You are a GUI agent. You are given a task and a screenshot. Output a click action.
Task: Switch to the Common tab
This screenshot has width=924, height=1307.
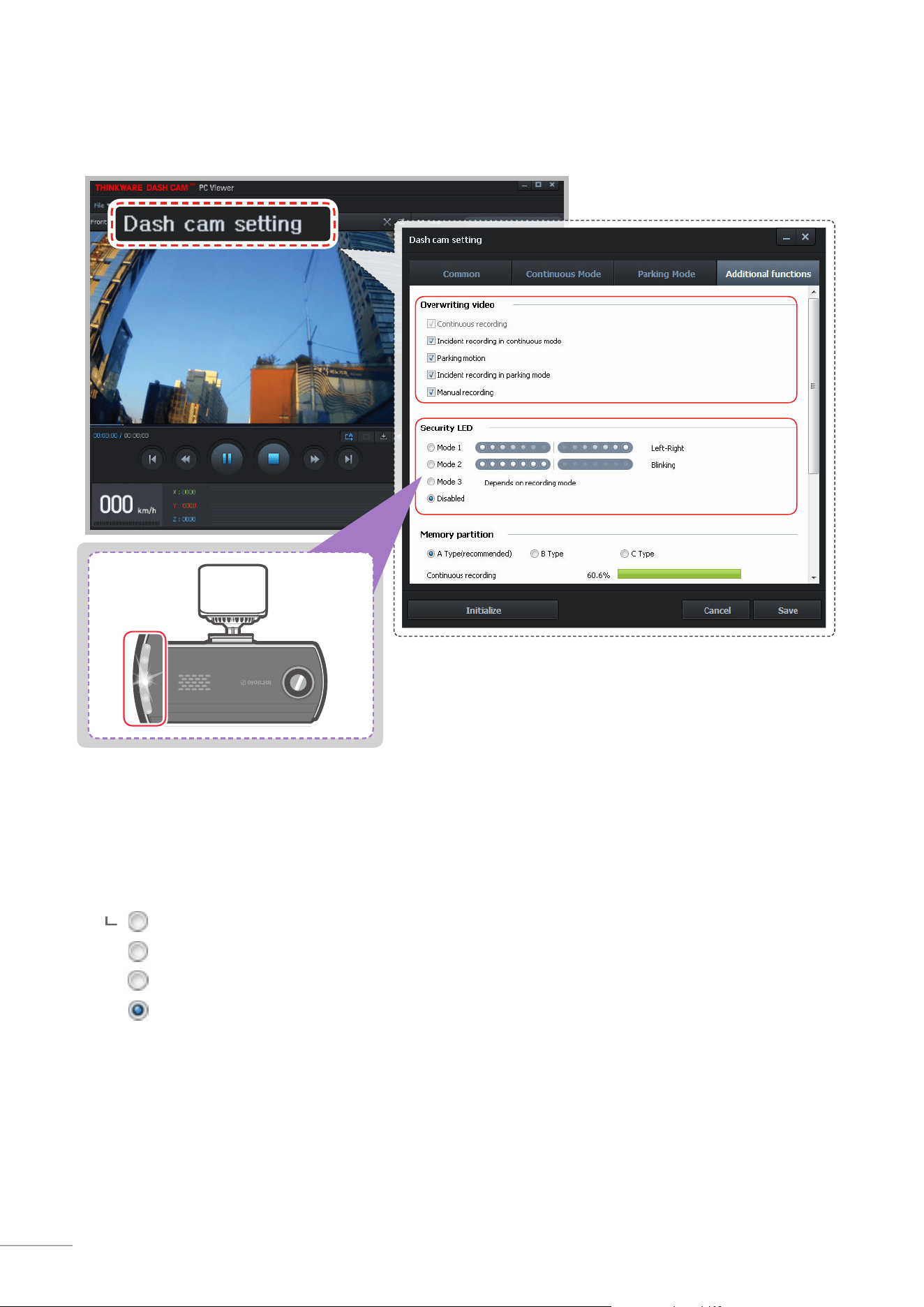[461, 274]
